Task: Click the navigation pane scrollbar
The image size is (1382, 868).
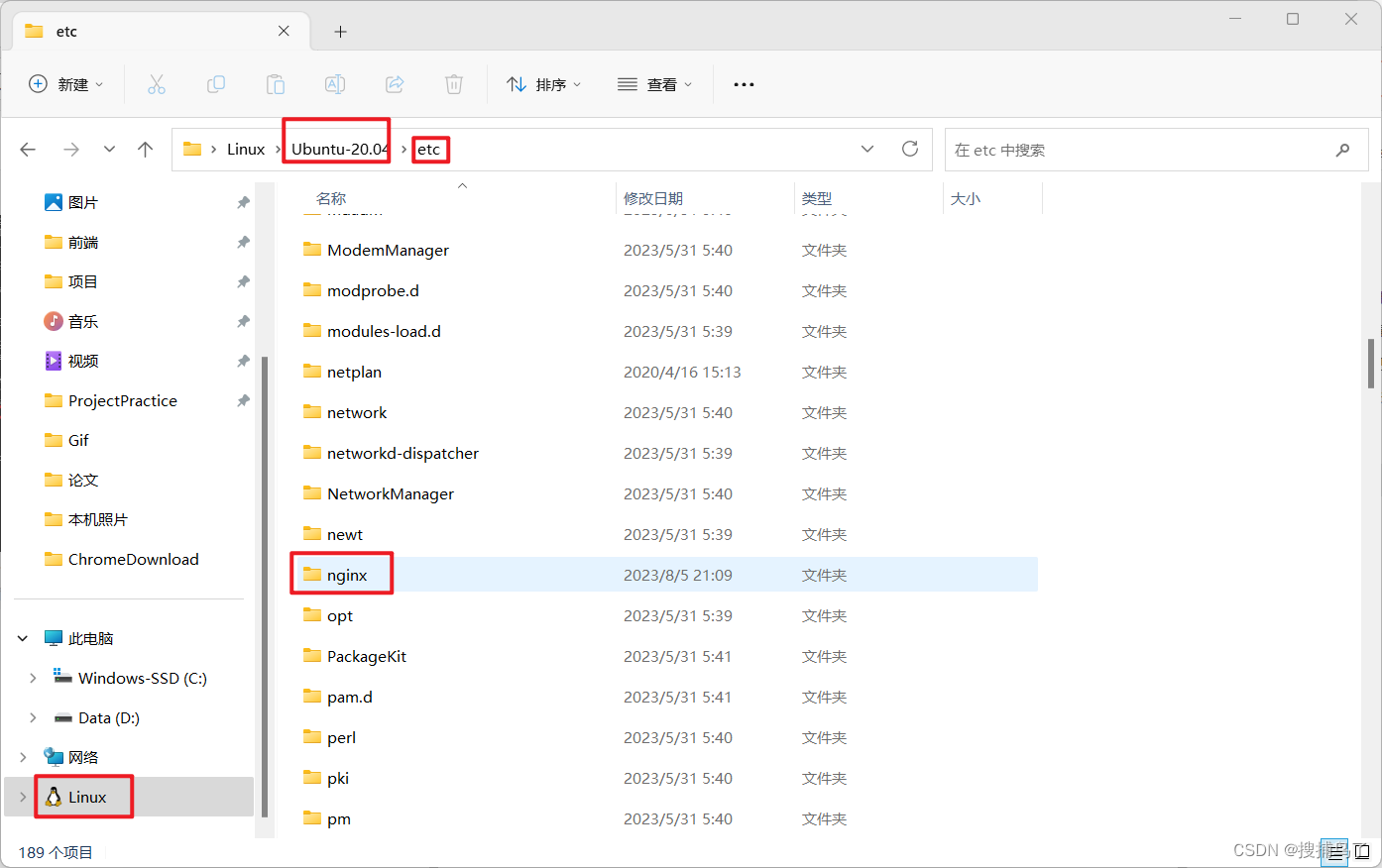Action: click(x=265, y=587)
